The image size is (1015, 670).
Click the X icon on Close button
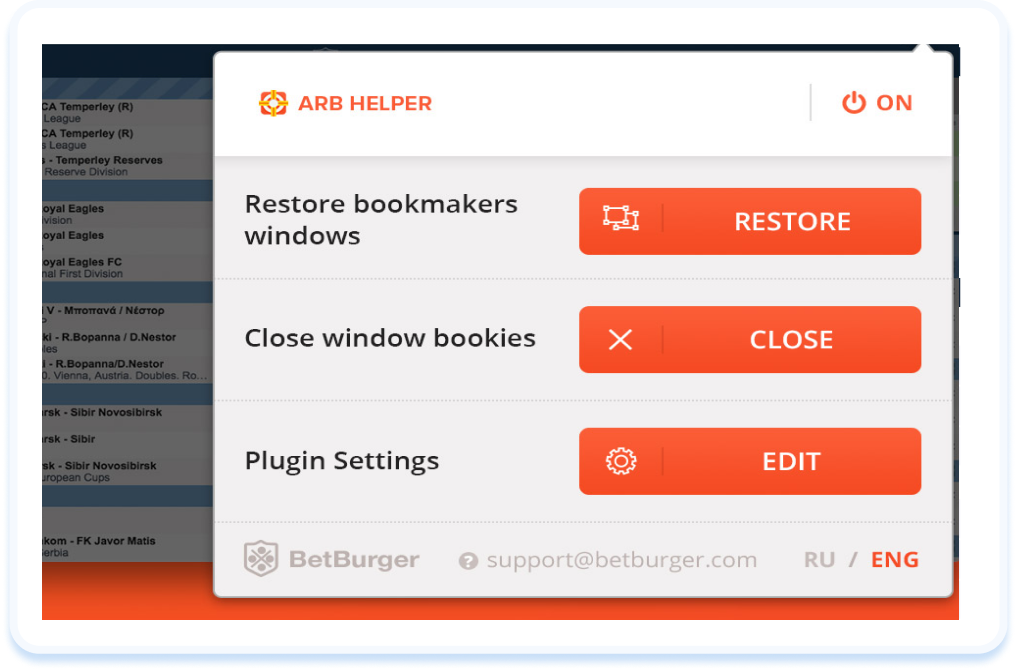620,339
